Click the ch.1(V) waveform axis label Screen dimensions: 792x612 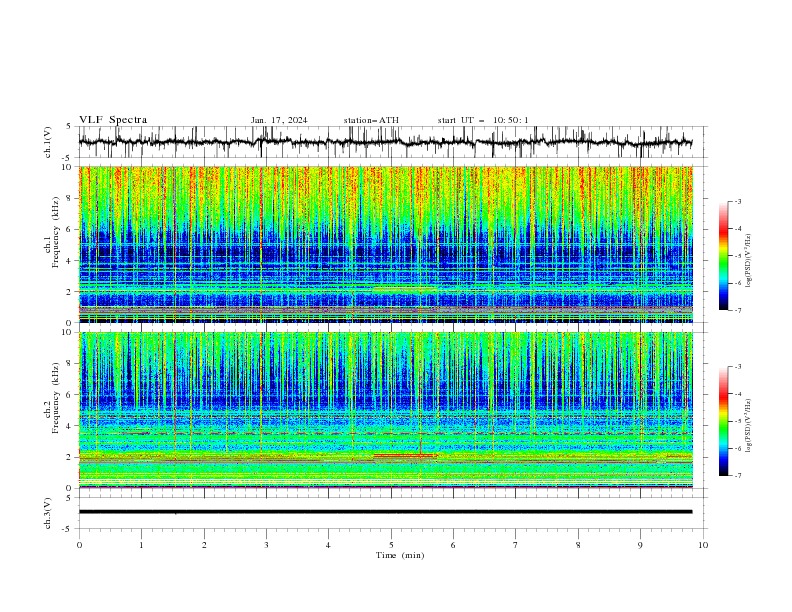click(48, 142)
